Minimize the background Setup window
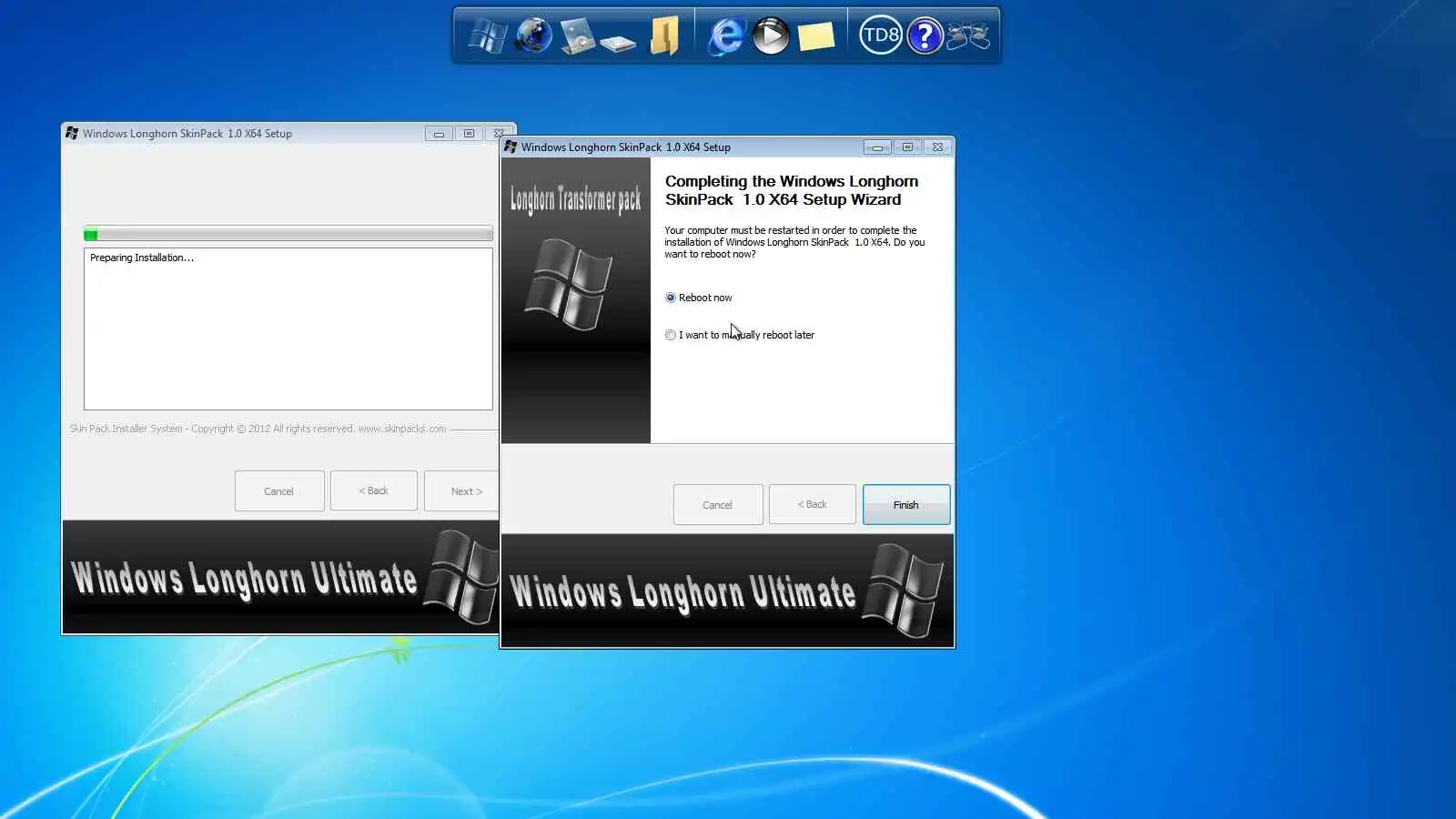Image resolution: width=1456 pixels, height=819 pixels. click(x=439, y=134)
